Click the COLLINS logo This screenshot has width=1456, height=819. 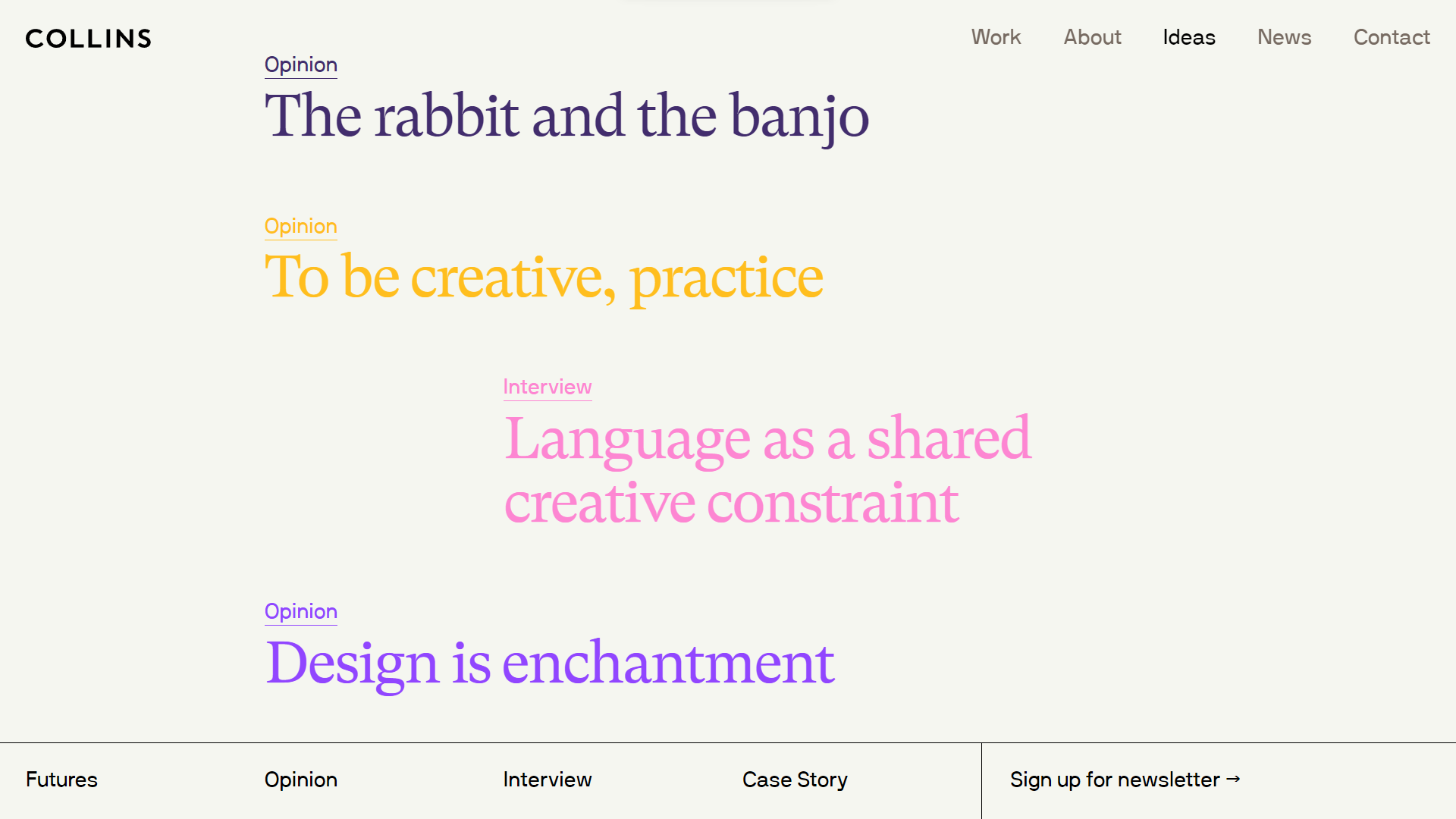click(x=89, y=39)
